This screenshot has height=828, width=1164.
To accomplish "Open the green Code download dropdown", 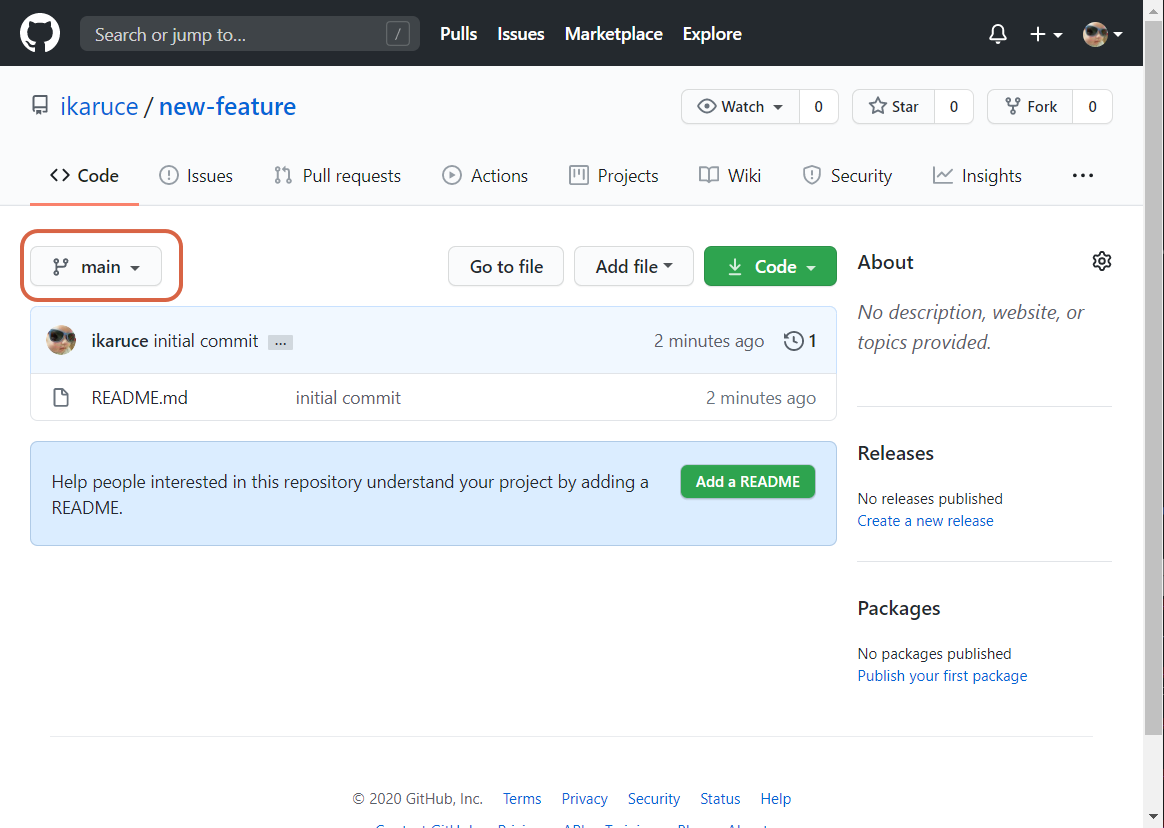I will [770, 267].
